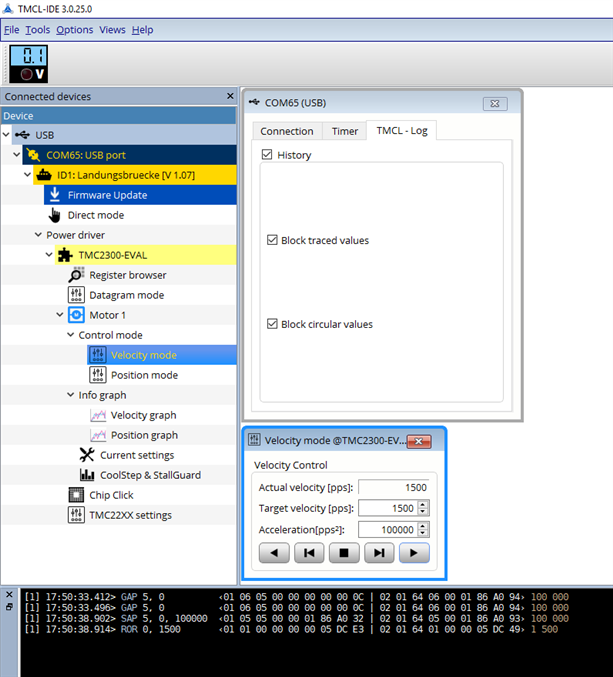Rotate motor right with play arrow button

click(x=414, y=553)
